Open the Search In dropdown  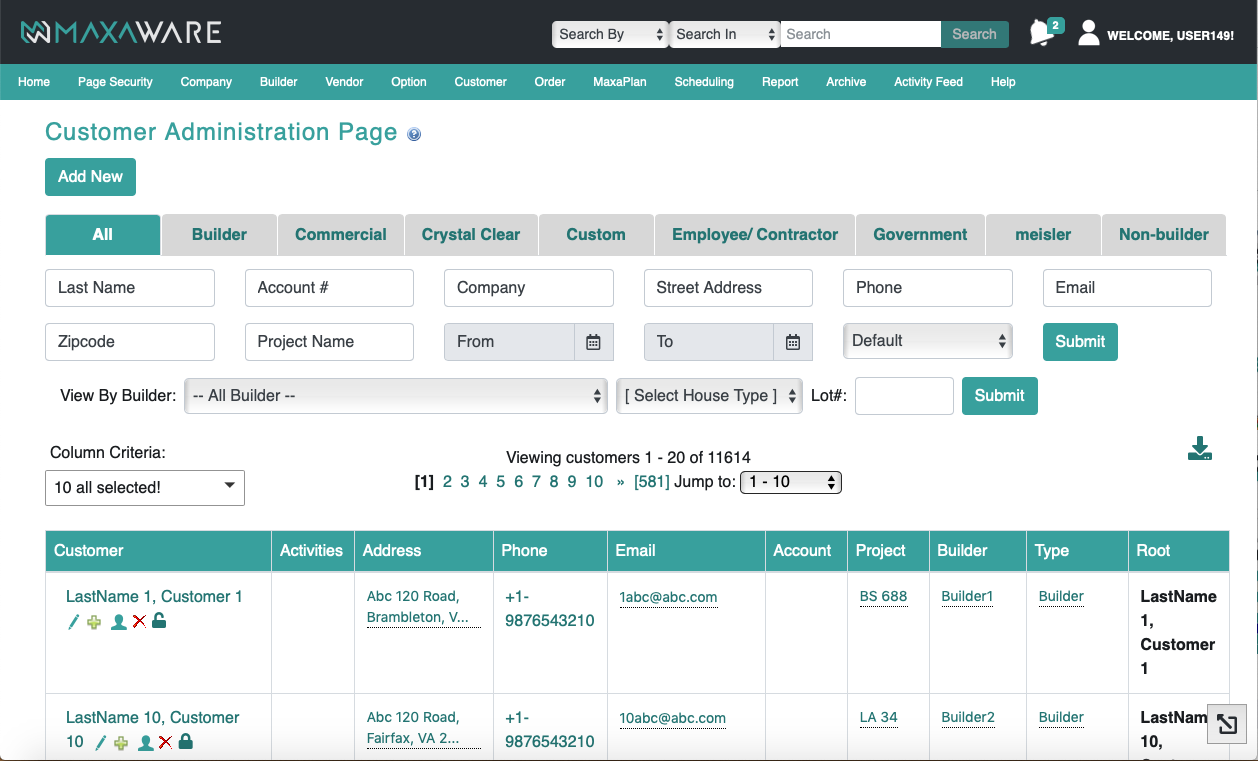(x=724, y=34)
